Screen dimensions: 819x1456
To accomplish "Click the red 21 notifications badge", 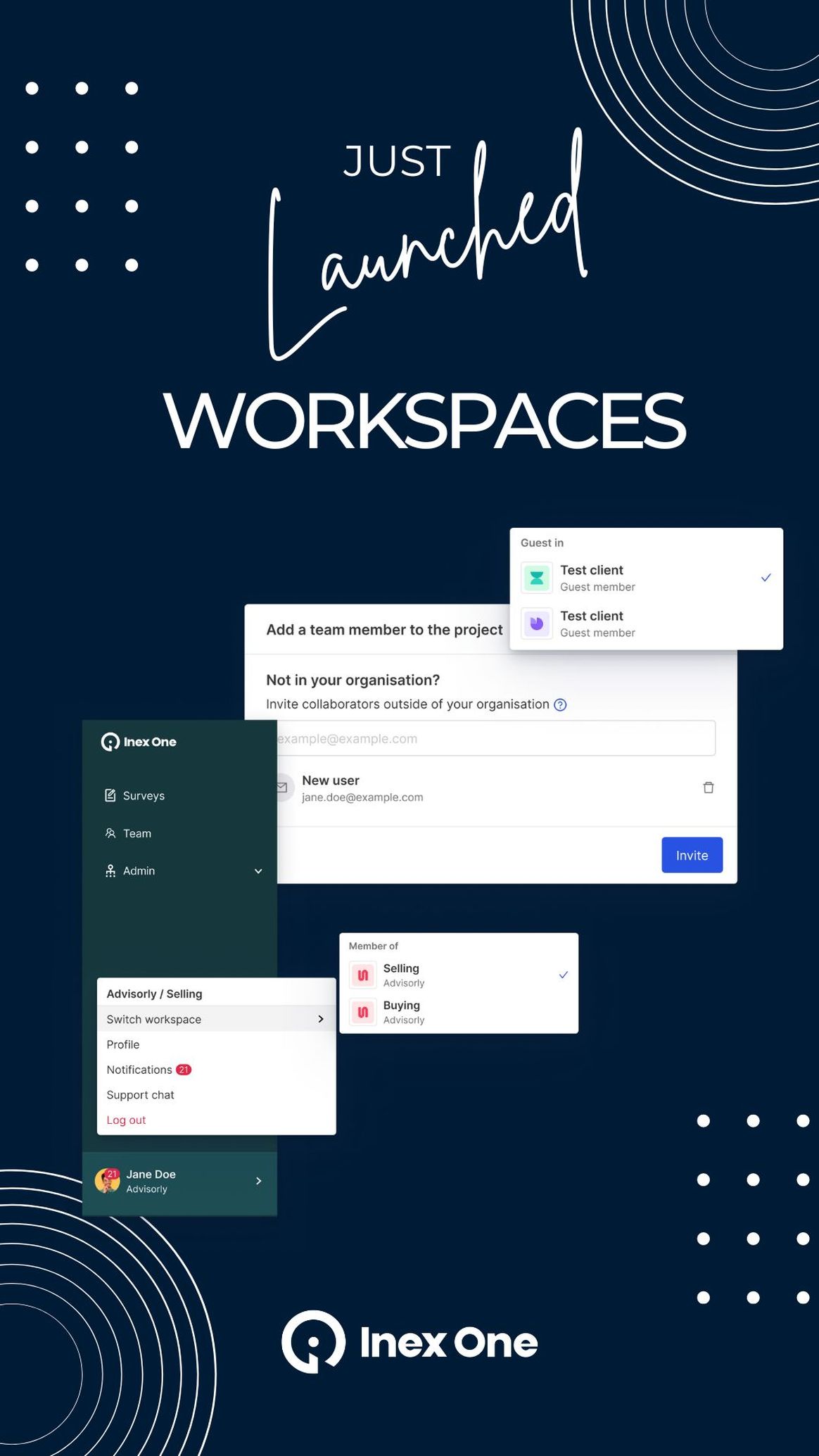I will [x=184, y=1070].
